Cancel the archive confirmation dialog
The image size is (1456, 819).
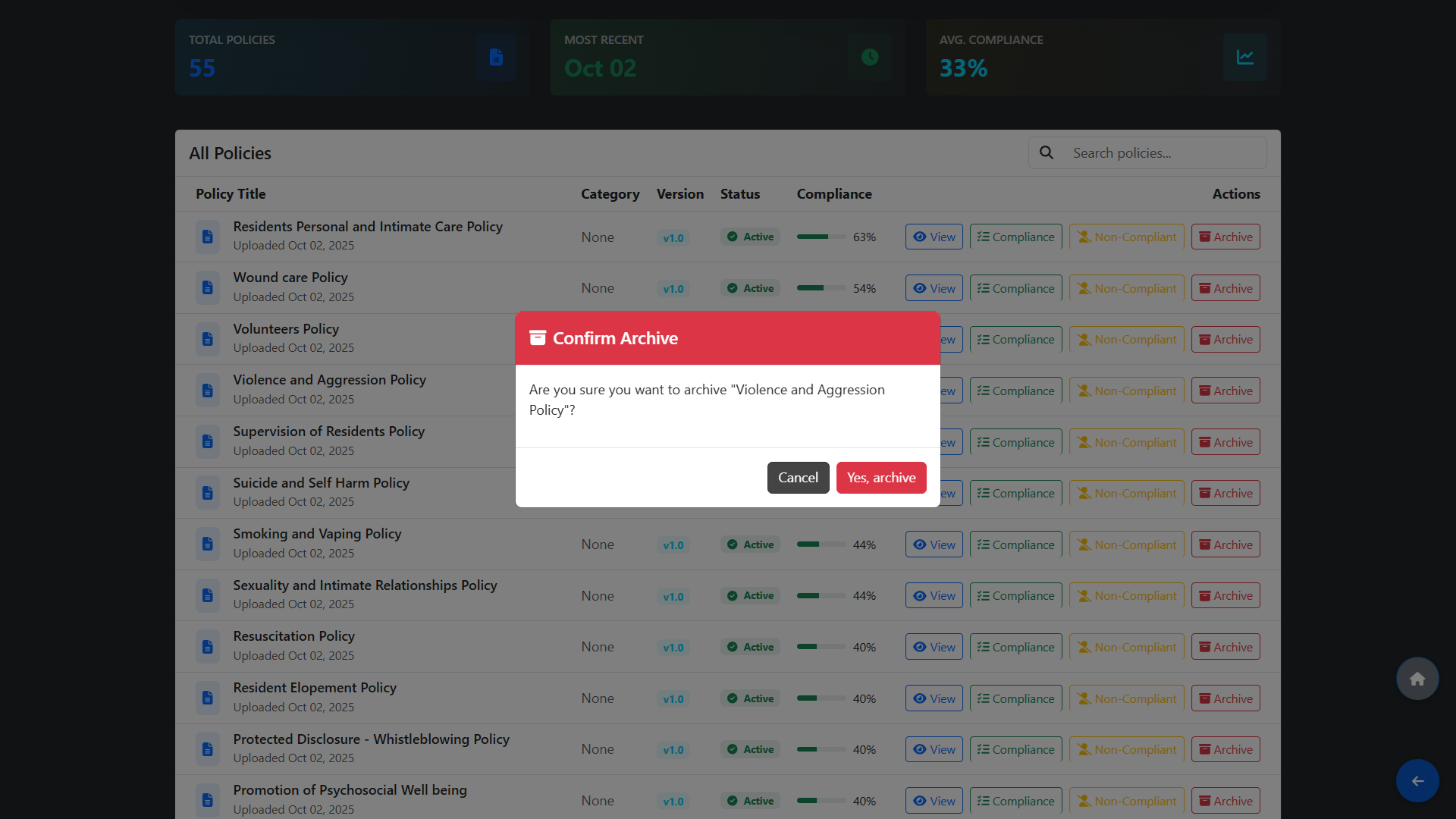798,478
